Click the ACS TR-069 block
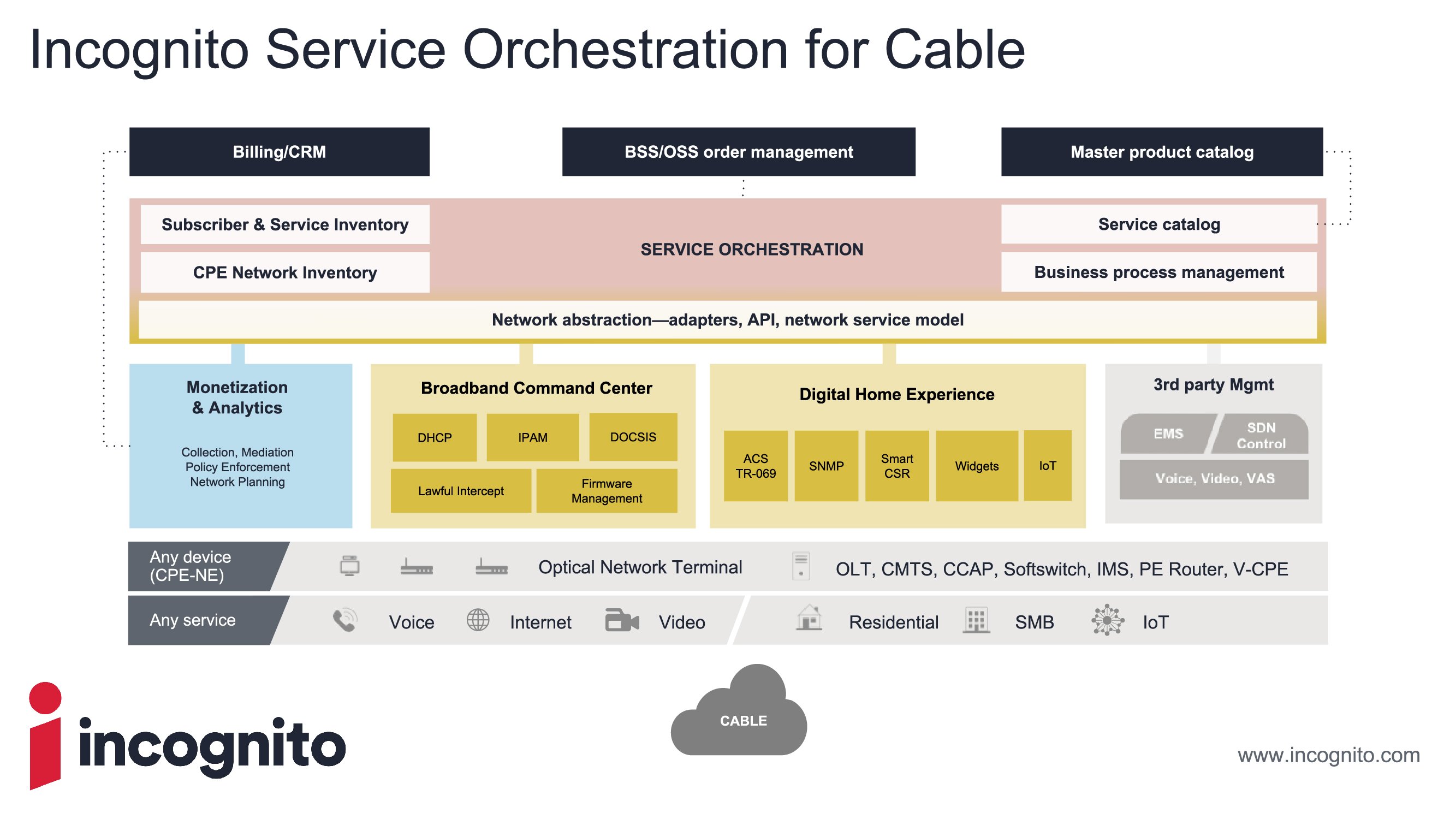Viewport: 1456px width, 819px height. pyautogui.click(x=755, y=466)
